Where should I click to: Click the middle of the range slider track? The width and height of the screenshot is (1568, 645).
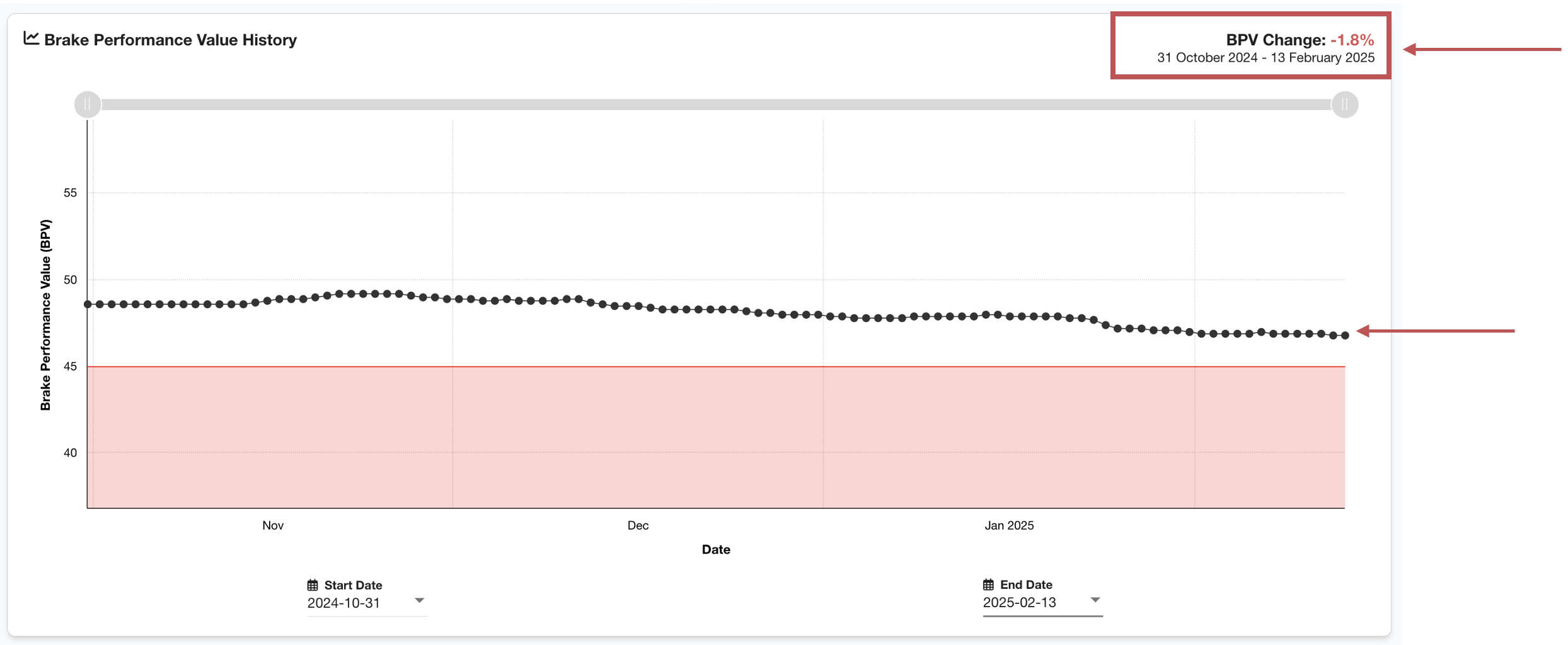tap(716, 105)
